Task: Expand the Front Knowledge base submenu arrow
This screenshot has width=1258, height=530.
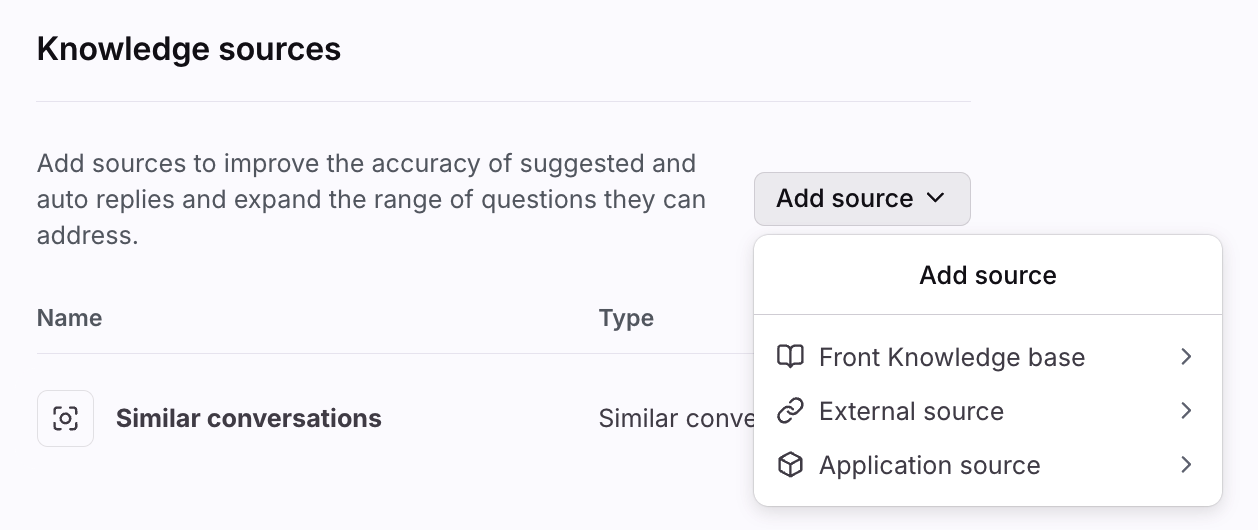Action: (1186, 357)
